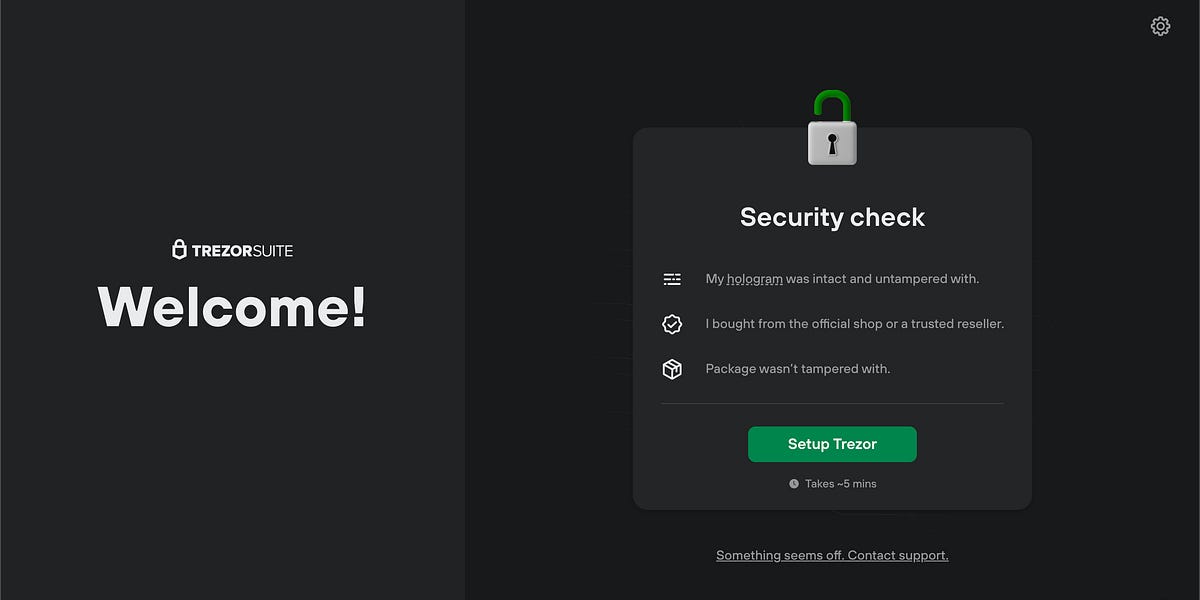1200x600 pixels.
Task: Click the hologram lines icon
Action: (671, 279)
